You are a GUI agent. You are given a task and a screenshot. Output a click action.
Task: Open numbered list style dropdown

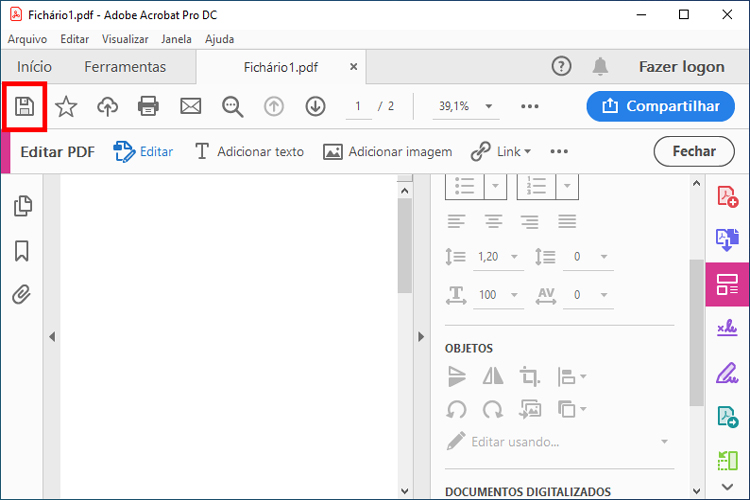pyautogui.click(x=567, y=186)
